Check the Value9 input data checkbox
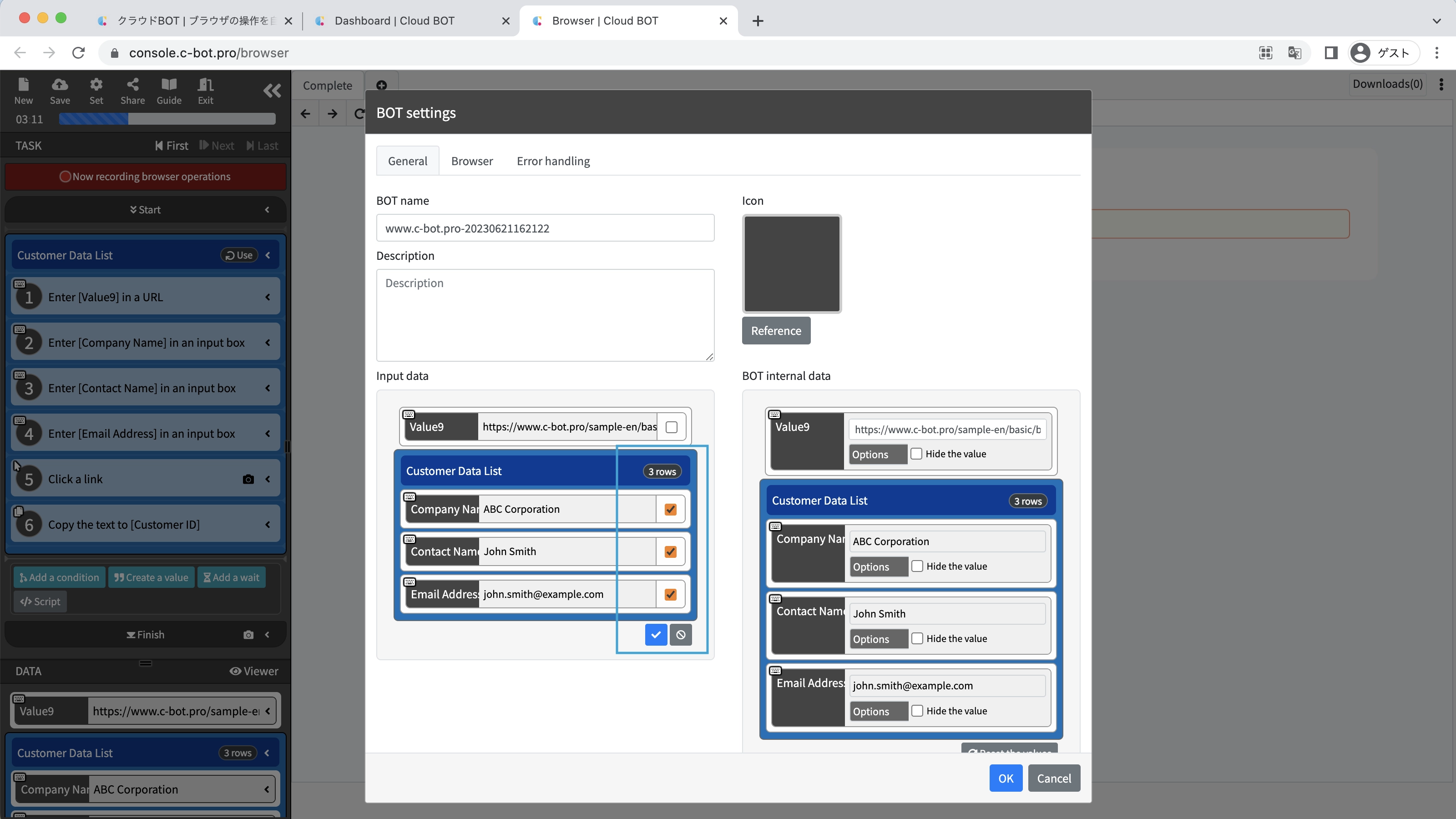Viewport: 1456px width, 819px height. [672, 427]
